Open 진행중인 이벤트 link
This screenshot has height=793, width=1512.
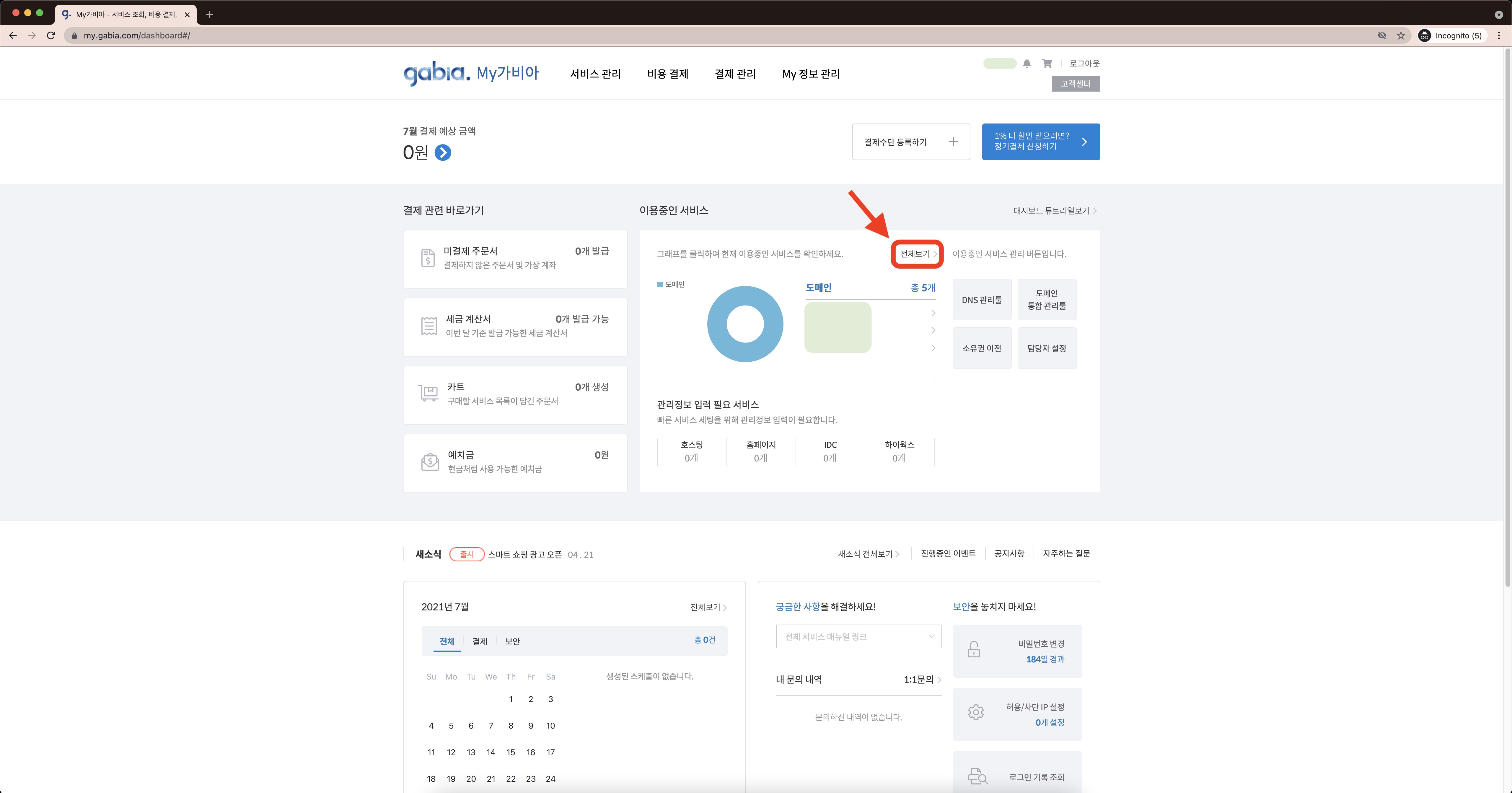[x=948, y=553]
